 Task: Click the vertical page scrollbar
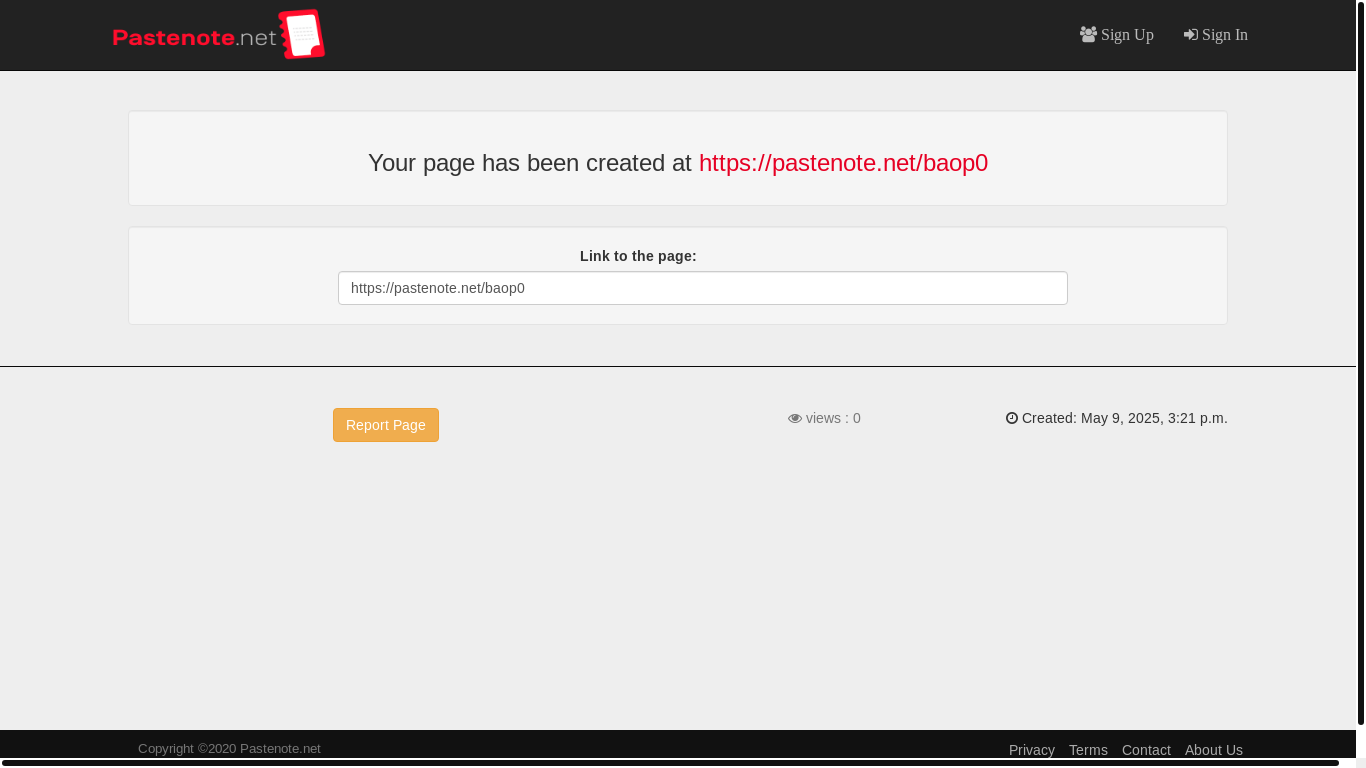coord(1361,363)
